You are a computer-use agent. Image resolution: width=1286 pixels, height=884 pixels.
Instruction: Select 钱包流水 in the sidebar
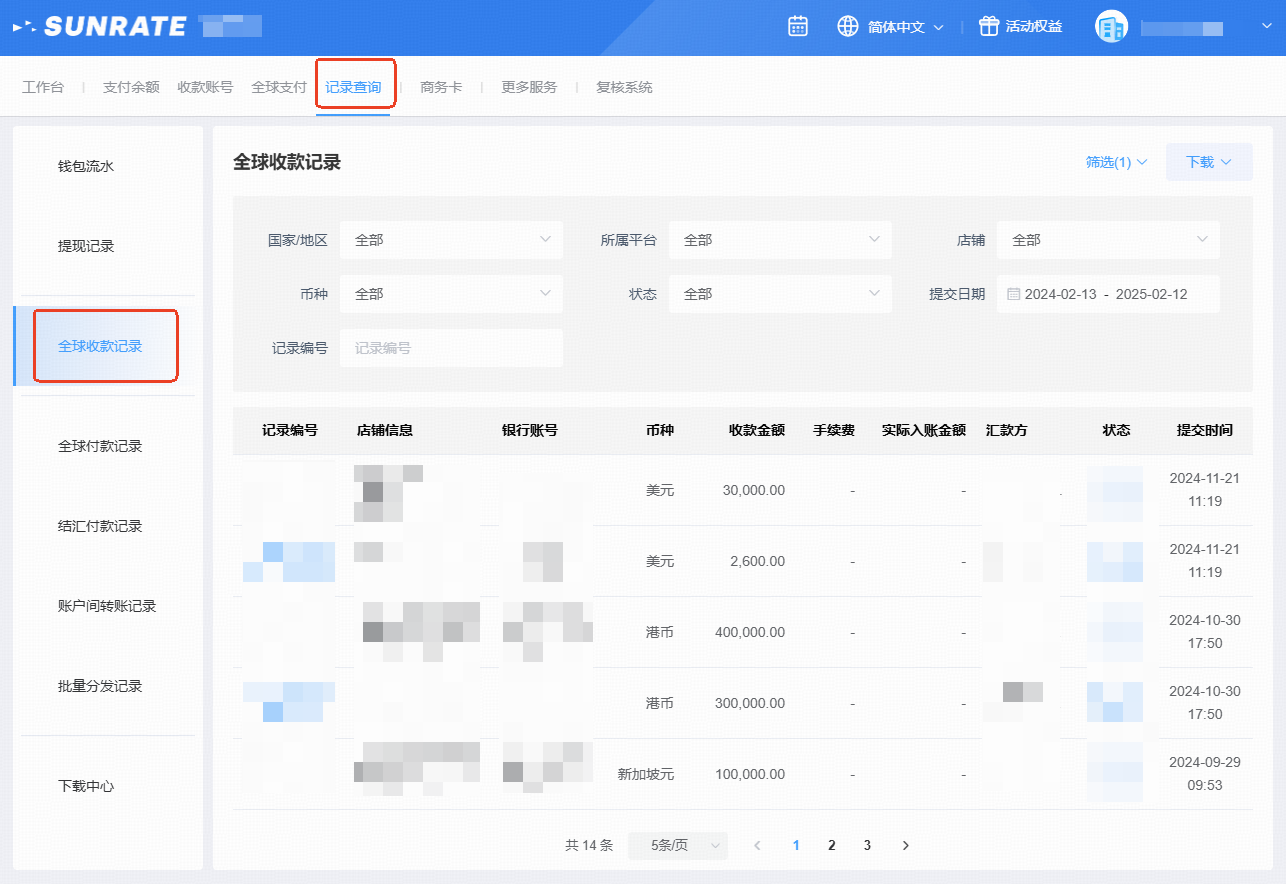pos(86,166)
